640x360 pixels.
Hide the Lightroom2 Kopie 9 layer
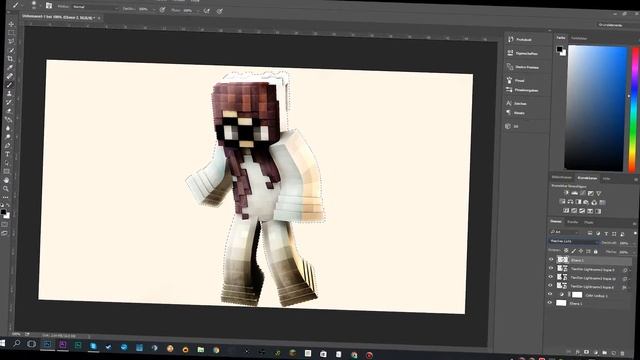(x=551, y=268)
